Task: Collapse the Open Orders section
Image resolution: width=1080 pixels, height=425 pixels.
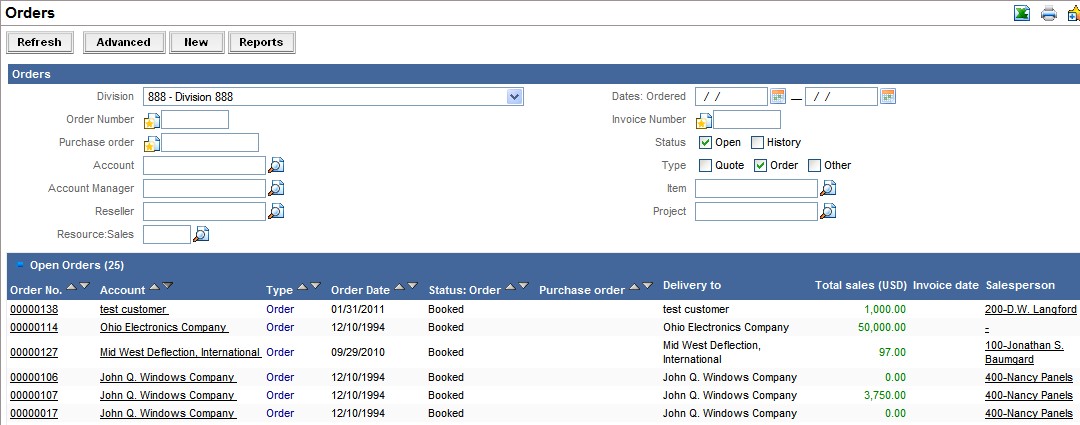Action: (19, 265)
